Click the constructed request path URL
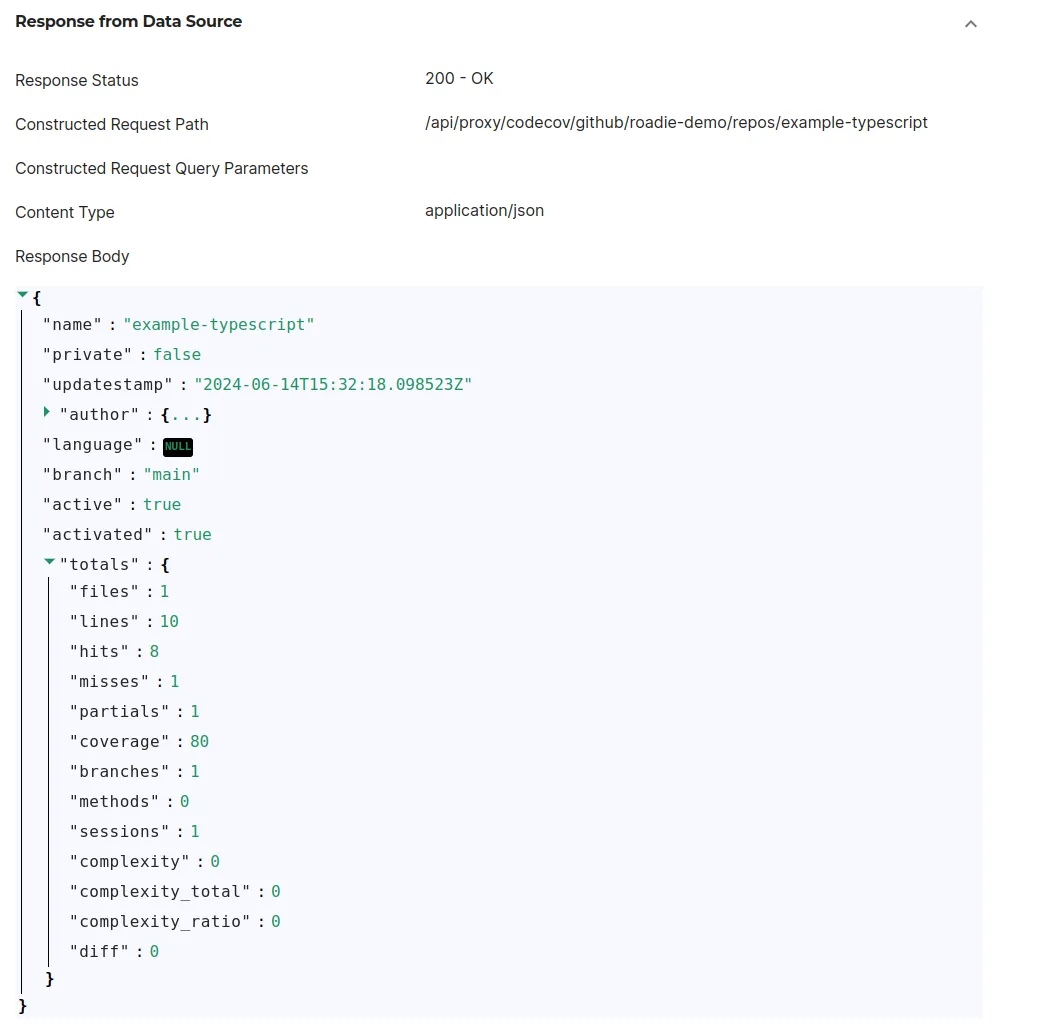 [x=675, y=123]
